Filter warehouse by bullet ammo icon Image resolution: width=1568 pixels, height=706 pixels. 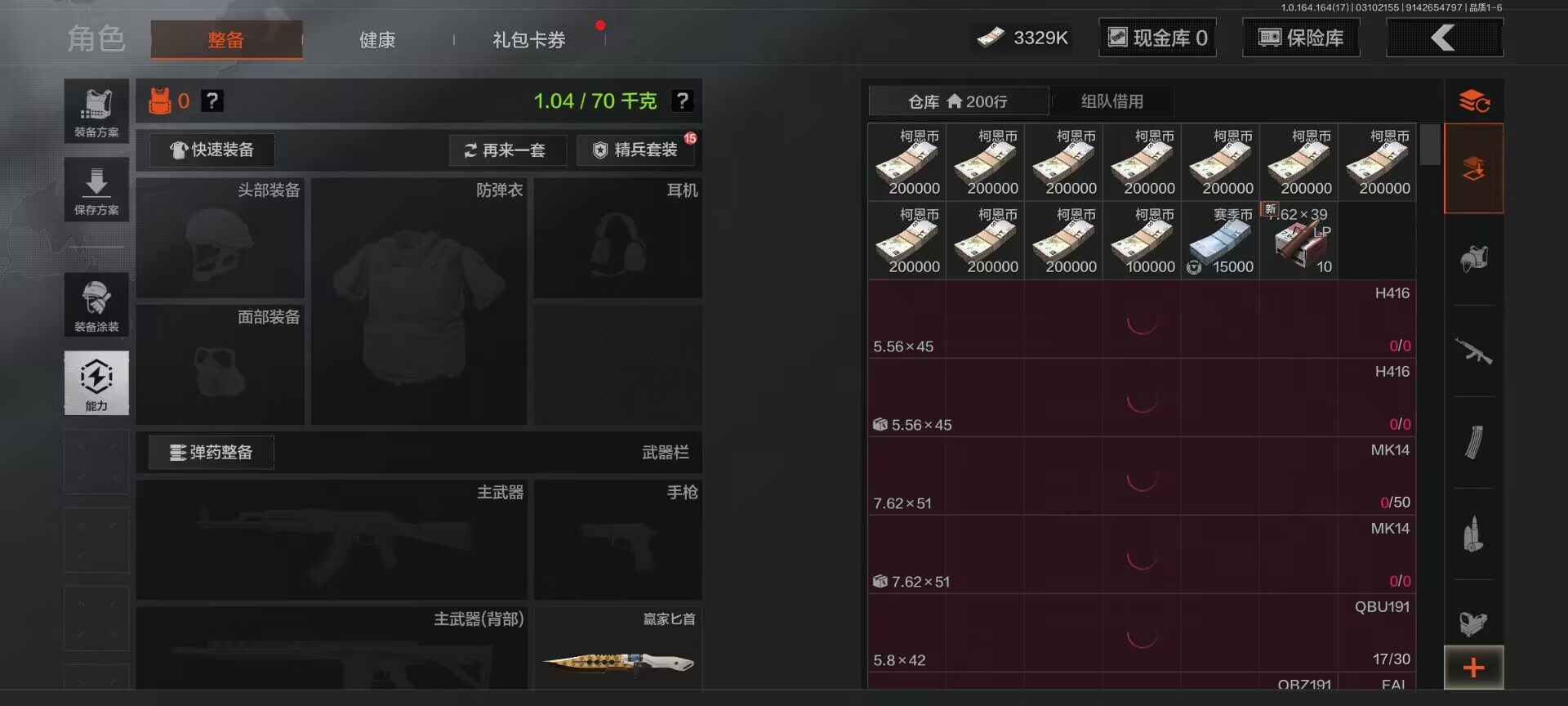coord(1474,534)
